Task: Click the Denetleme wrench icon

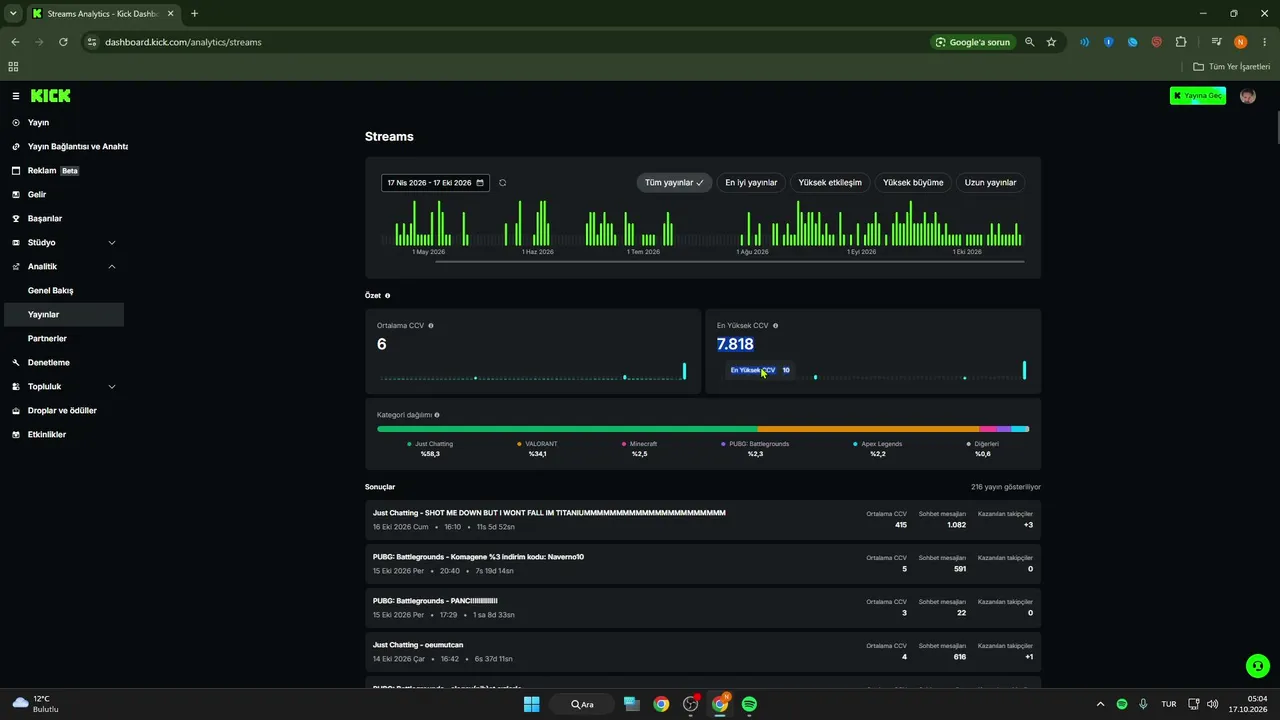Action: (x=16, y=362)
